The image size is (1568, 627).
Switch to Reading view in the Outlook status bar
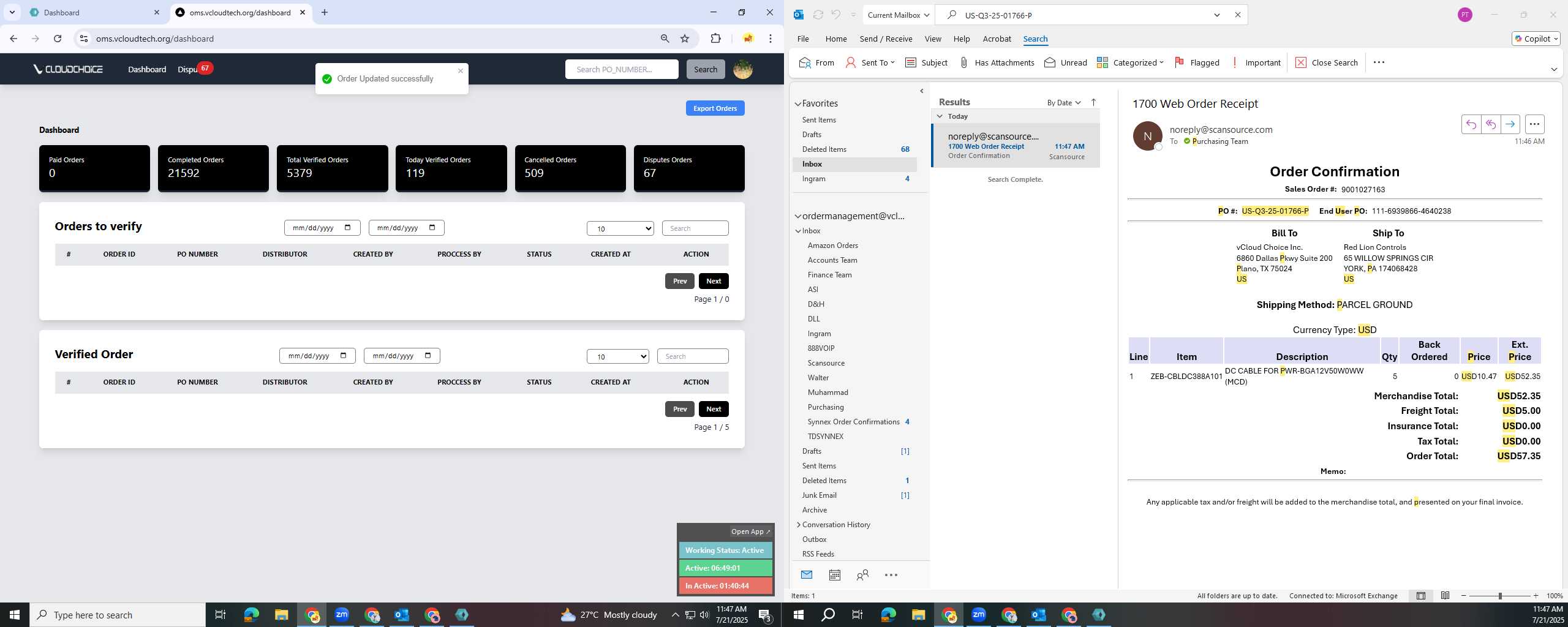[x=1445, y=596]
